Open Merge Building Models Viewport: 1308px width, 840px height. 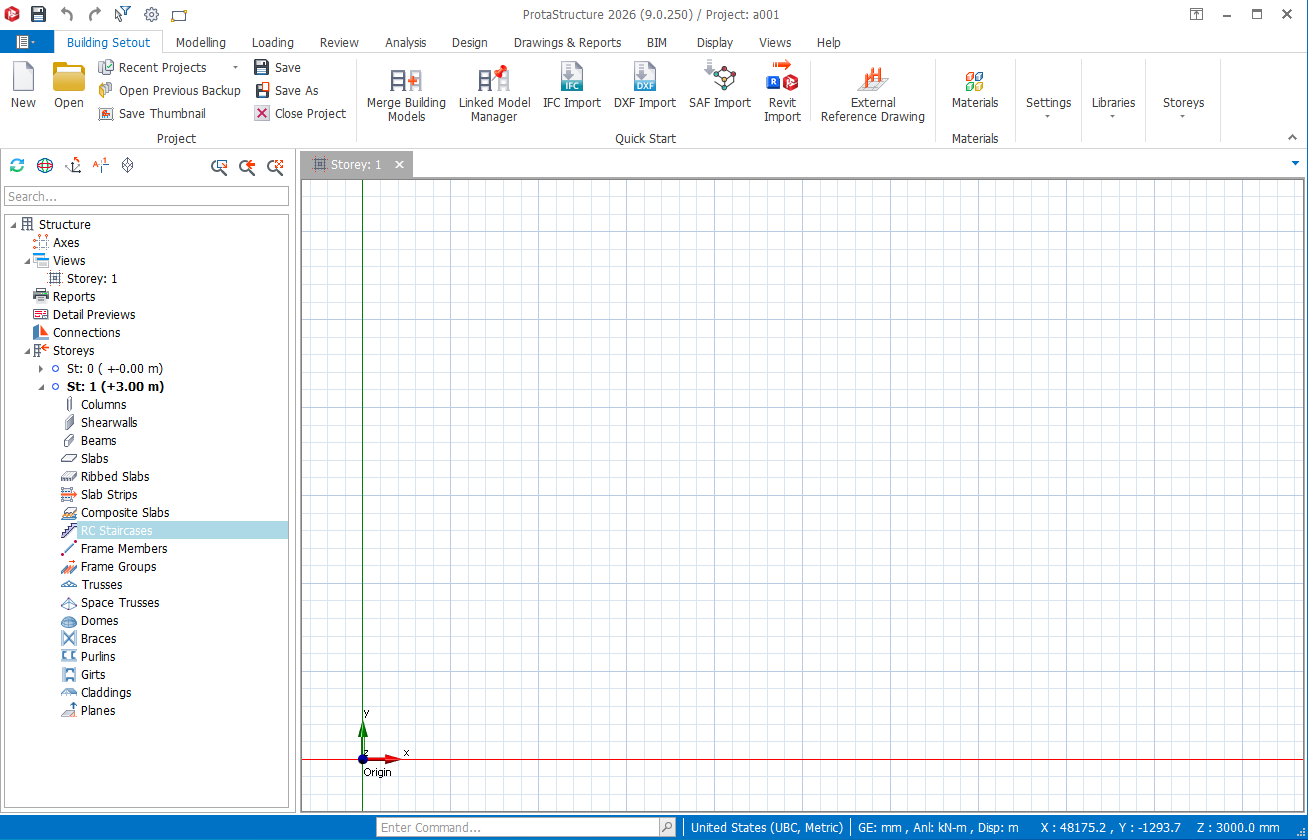pyautogui.click(x=406, y=80)
